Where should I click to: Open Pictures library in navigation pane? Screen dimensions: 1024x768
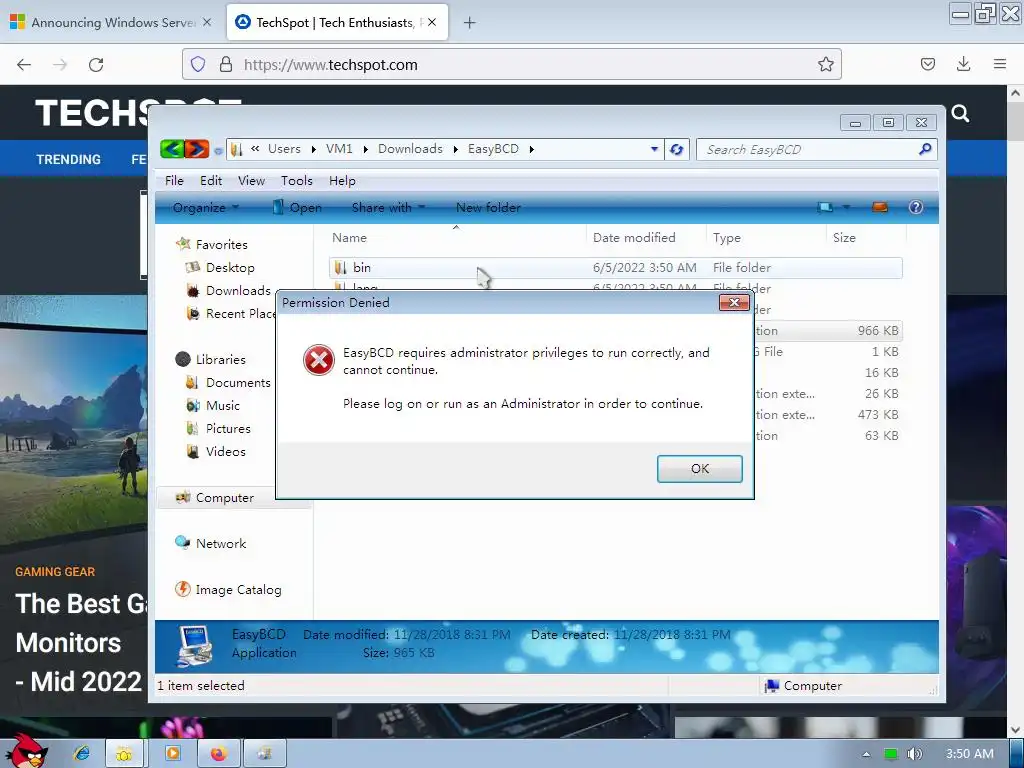click(x=228, y=428)
